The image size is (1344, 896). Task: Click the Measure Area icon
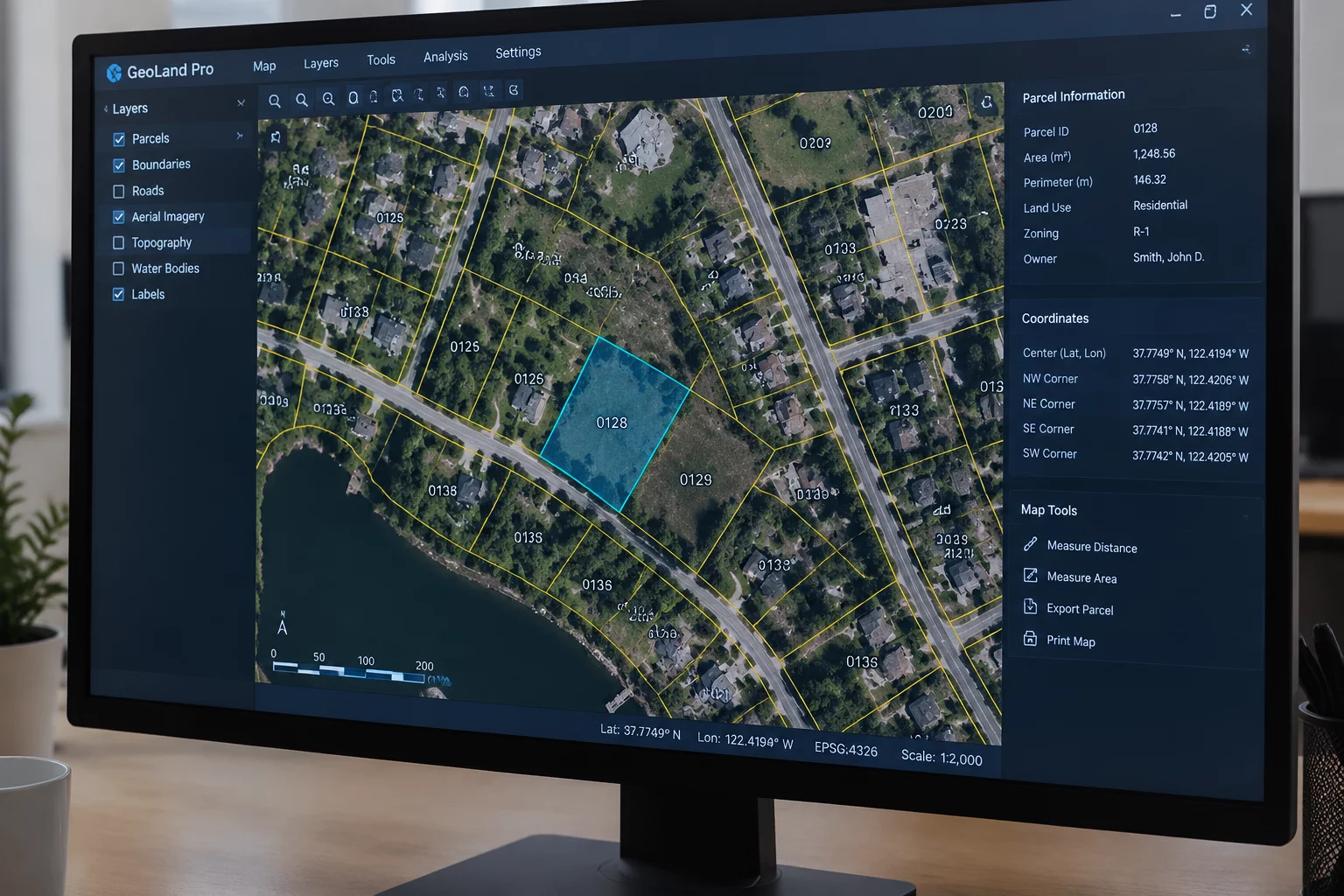coord(1030,576)
